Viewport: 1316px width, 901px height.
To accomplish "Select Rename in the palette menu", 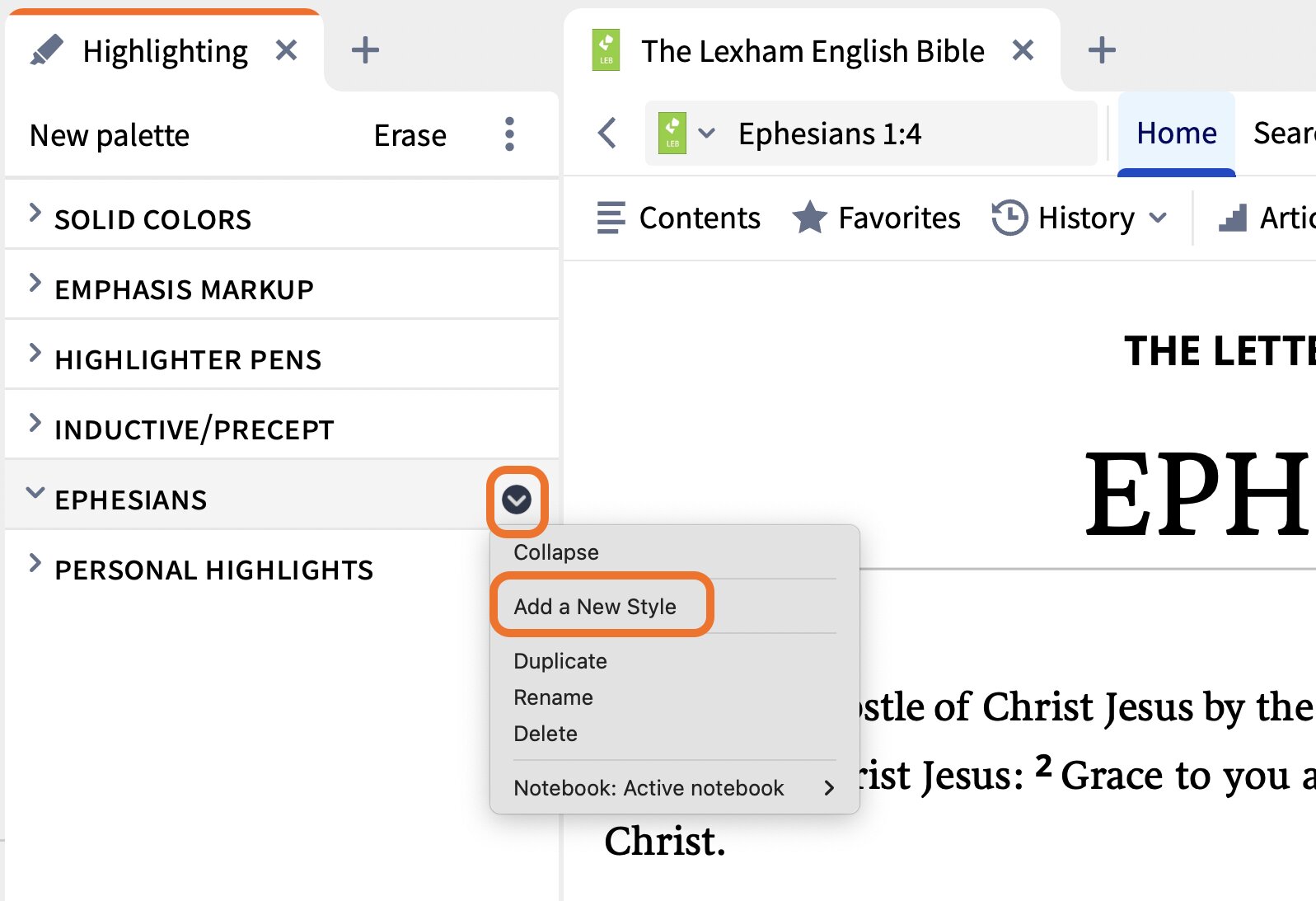I will tap(553, 697).
